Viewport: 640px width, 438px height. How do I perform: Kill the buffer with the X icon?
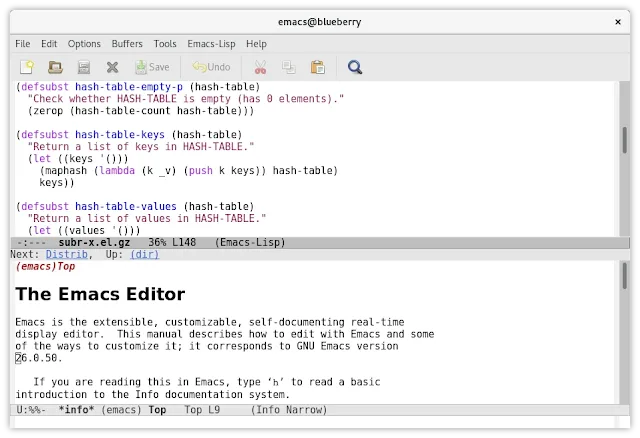pos(112,67)
